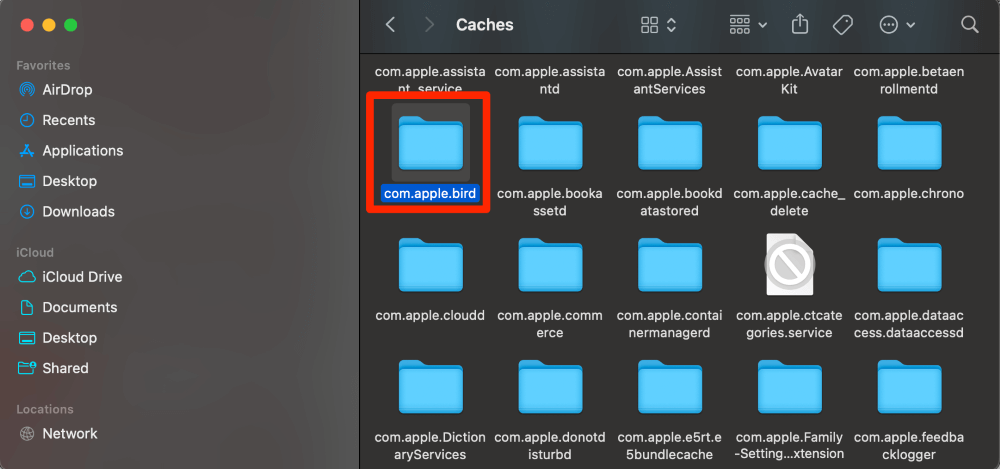
Task: Click the Shared folder icon
Action: [27, 368]
